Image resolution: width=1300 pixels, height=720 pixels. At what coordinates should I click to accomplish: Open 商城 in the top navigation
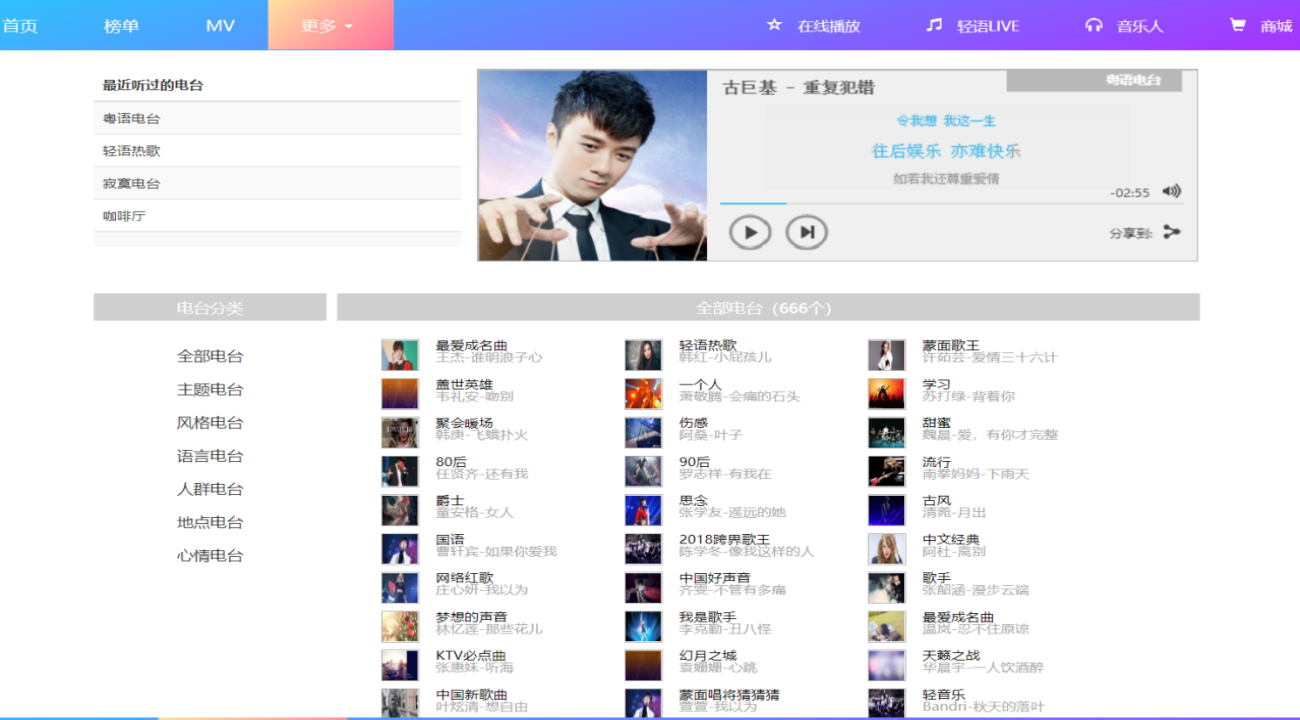(x=1276, y=26)
